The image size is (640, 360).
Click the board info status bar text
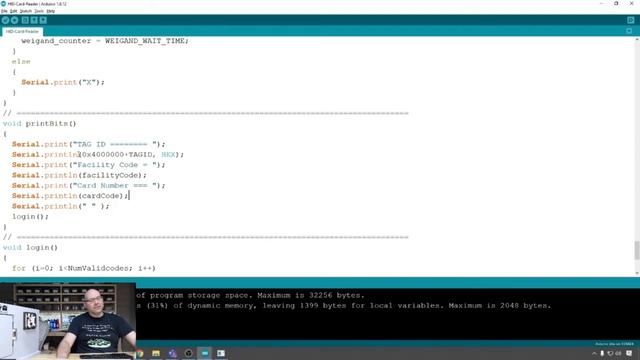tap(614, 344)
